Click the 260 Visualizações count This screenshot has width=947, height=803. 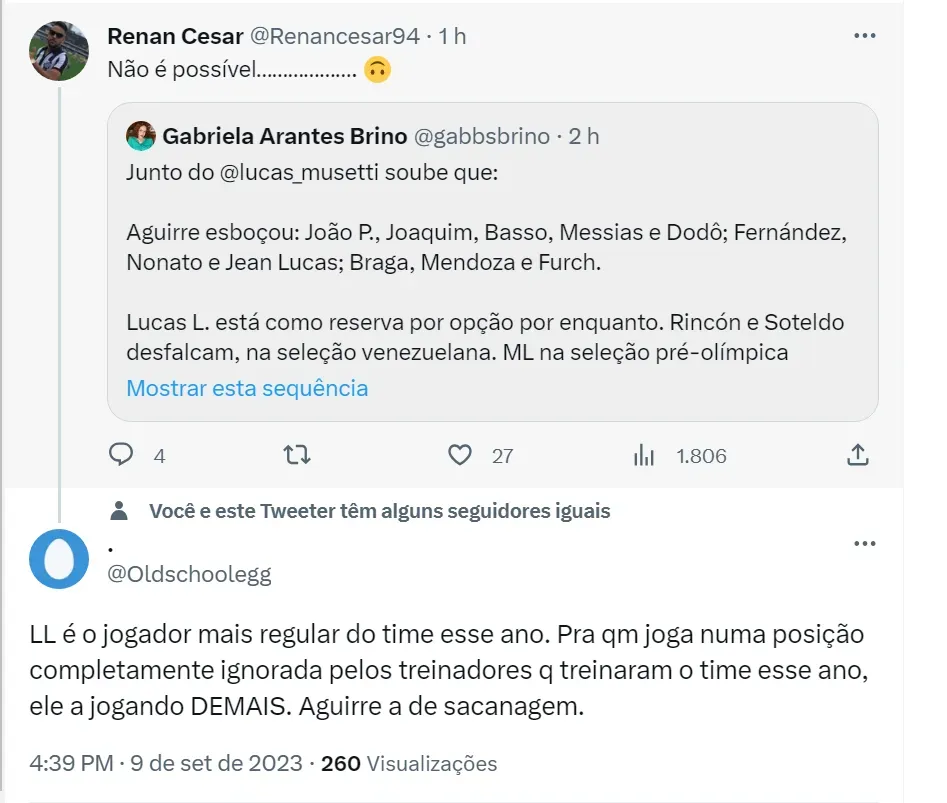click(409, 764)
